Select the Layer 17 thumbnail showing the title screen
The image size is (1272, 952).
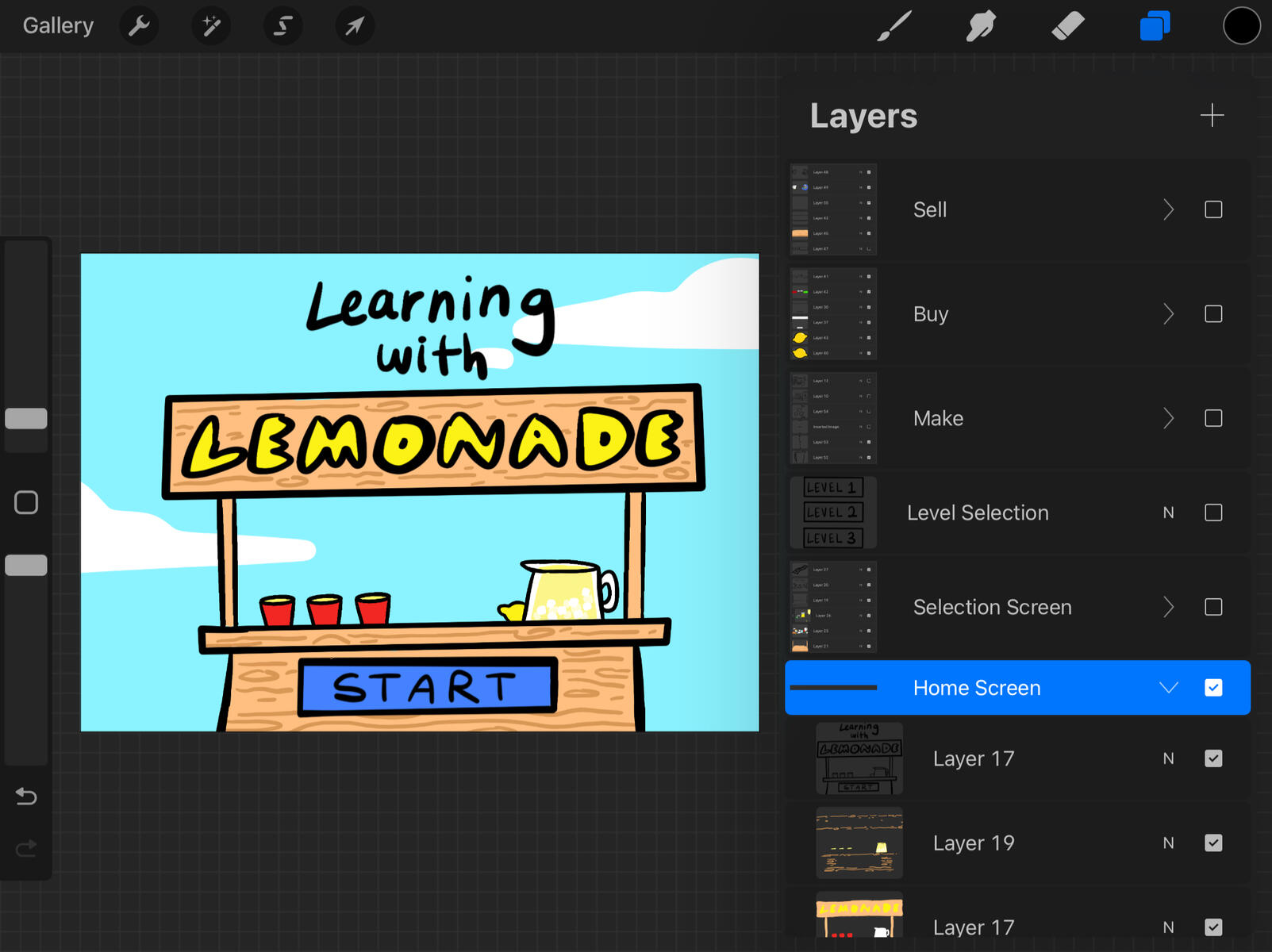tap(859, 758)
